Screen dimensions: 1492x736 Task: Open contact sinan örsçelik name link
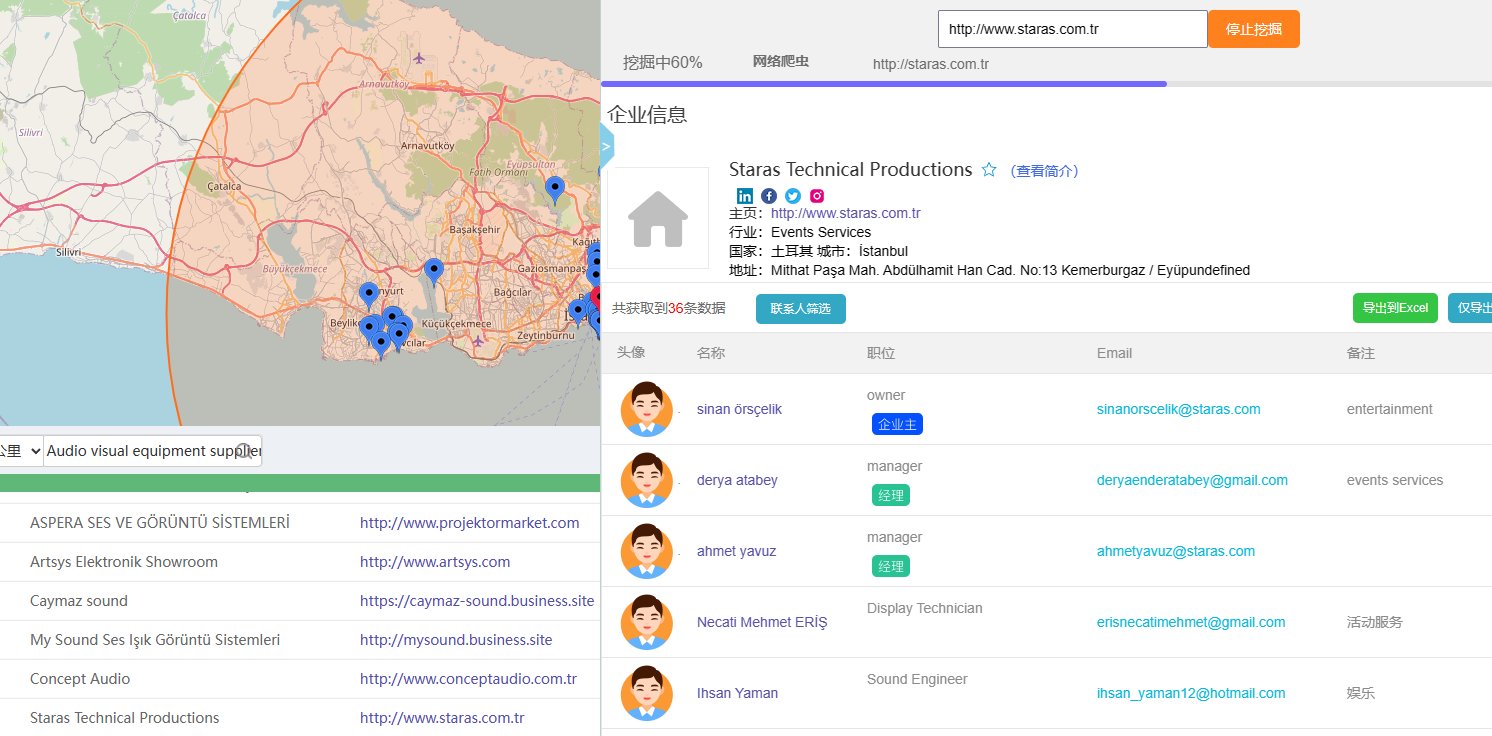739,409
